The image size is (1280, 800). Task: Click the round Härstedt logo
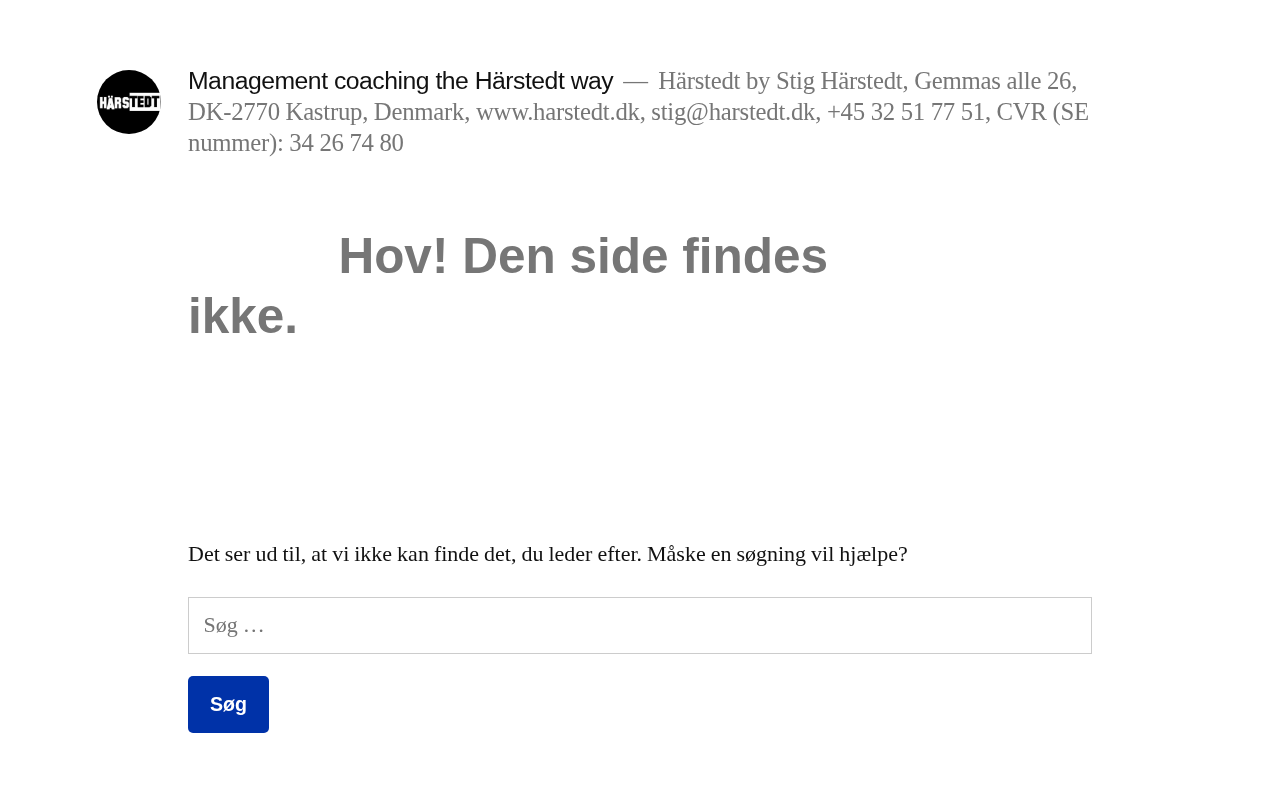(129, 102)
